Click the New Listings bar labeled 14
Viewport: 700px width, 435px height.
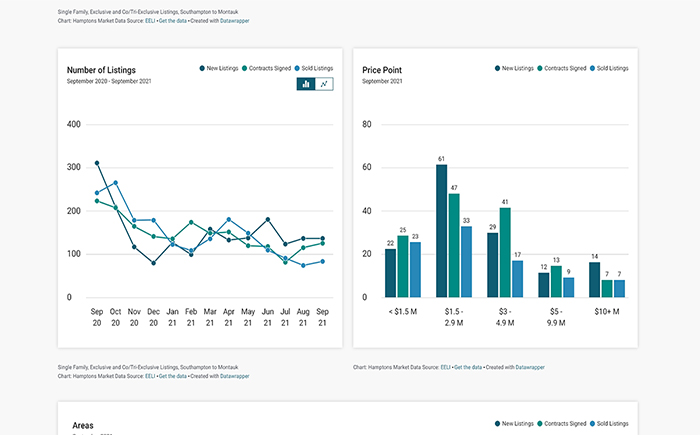click(595, 280)
